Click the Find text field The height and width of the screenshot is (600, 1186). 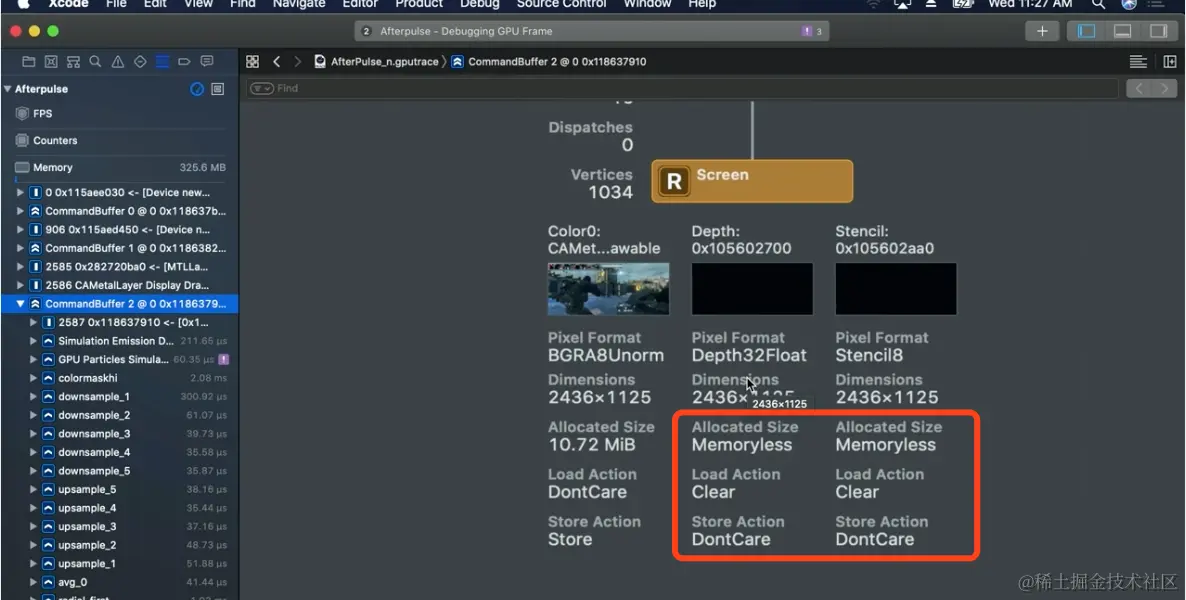point(681,89)
